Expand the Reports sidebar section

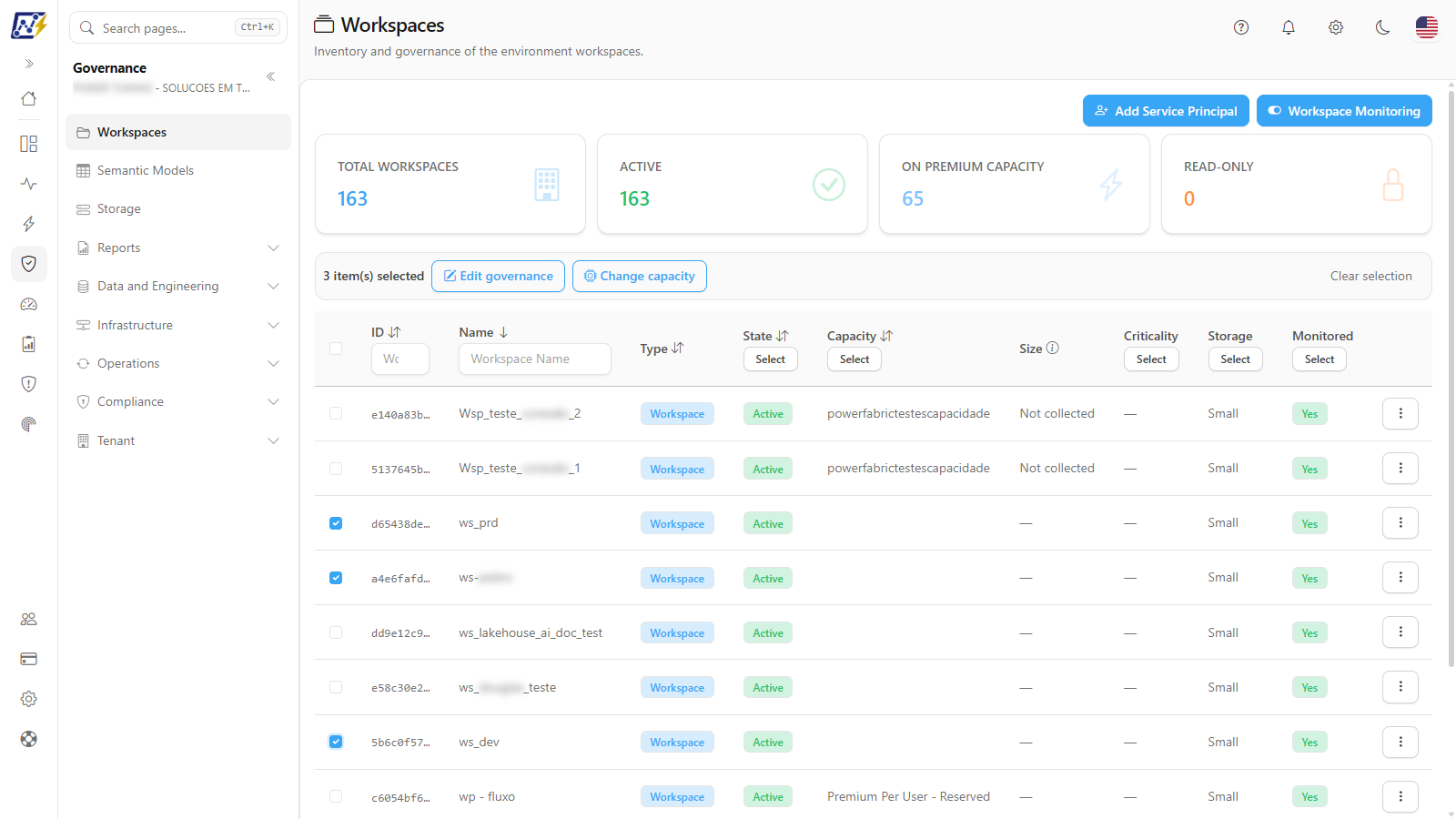[x=178, y=248]
